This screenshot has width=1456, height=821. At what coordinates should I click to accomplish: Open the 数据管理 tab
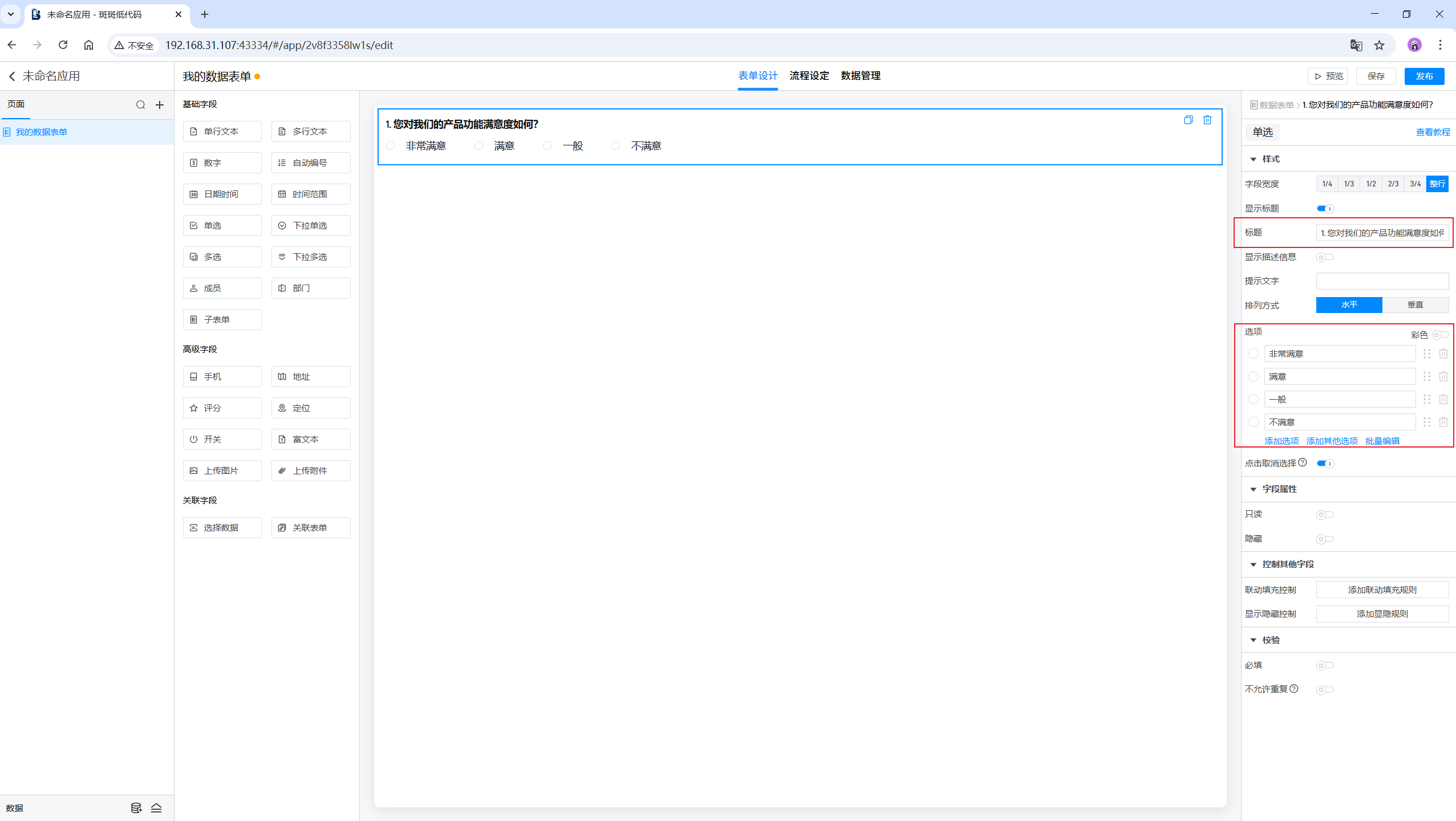pos(860,76)
